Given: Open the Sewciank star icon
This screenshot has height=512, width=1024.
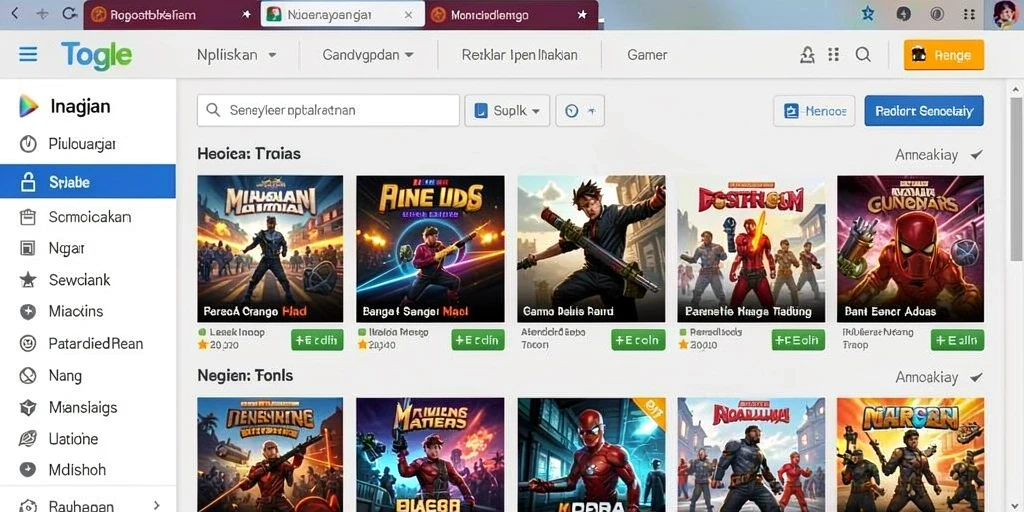Looking at the screenshot, I should (x=28, y=280).
